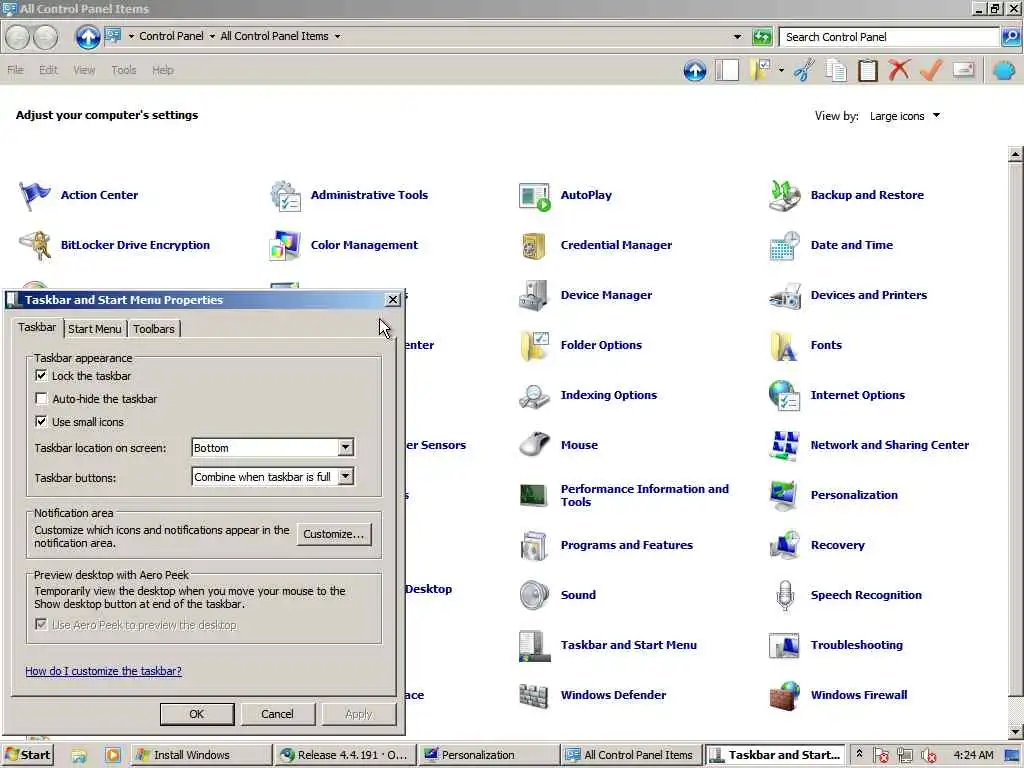The height and width of the screenshot is (768, 1024).
Task: Open How do I customize the taskbar link
Action: point(104,671)
